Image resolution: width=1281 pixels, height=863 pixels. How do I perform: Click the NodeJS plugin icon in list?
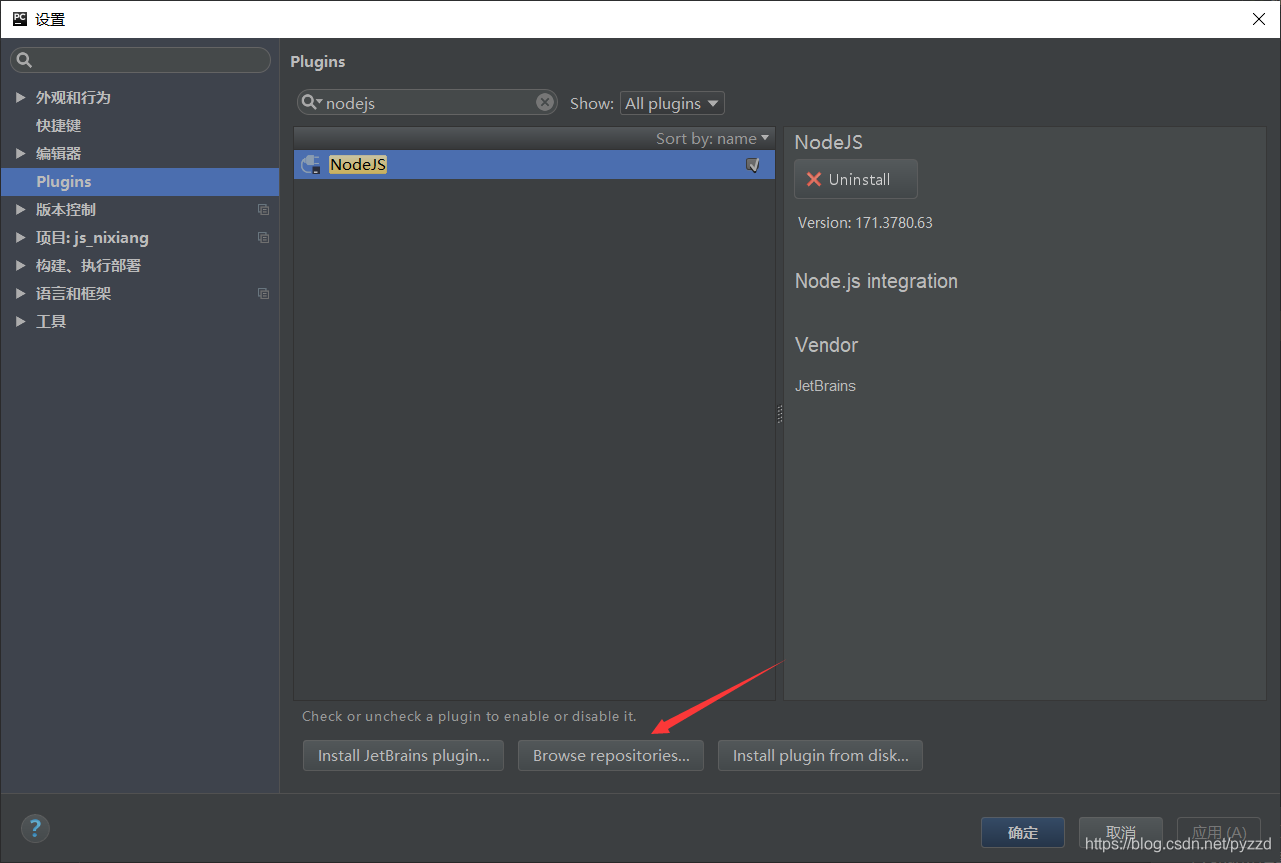coord(311,165)
